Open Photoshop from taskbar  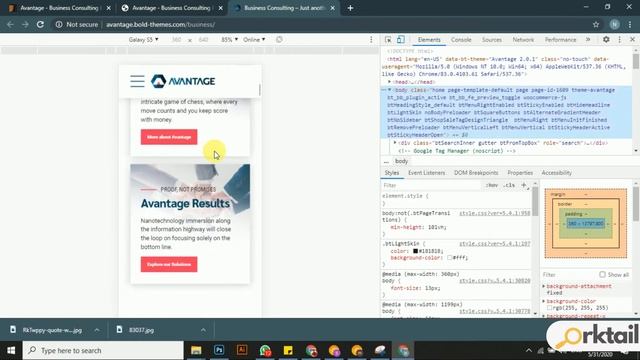click(219, 350)
